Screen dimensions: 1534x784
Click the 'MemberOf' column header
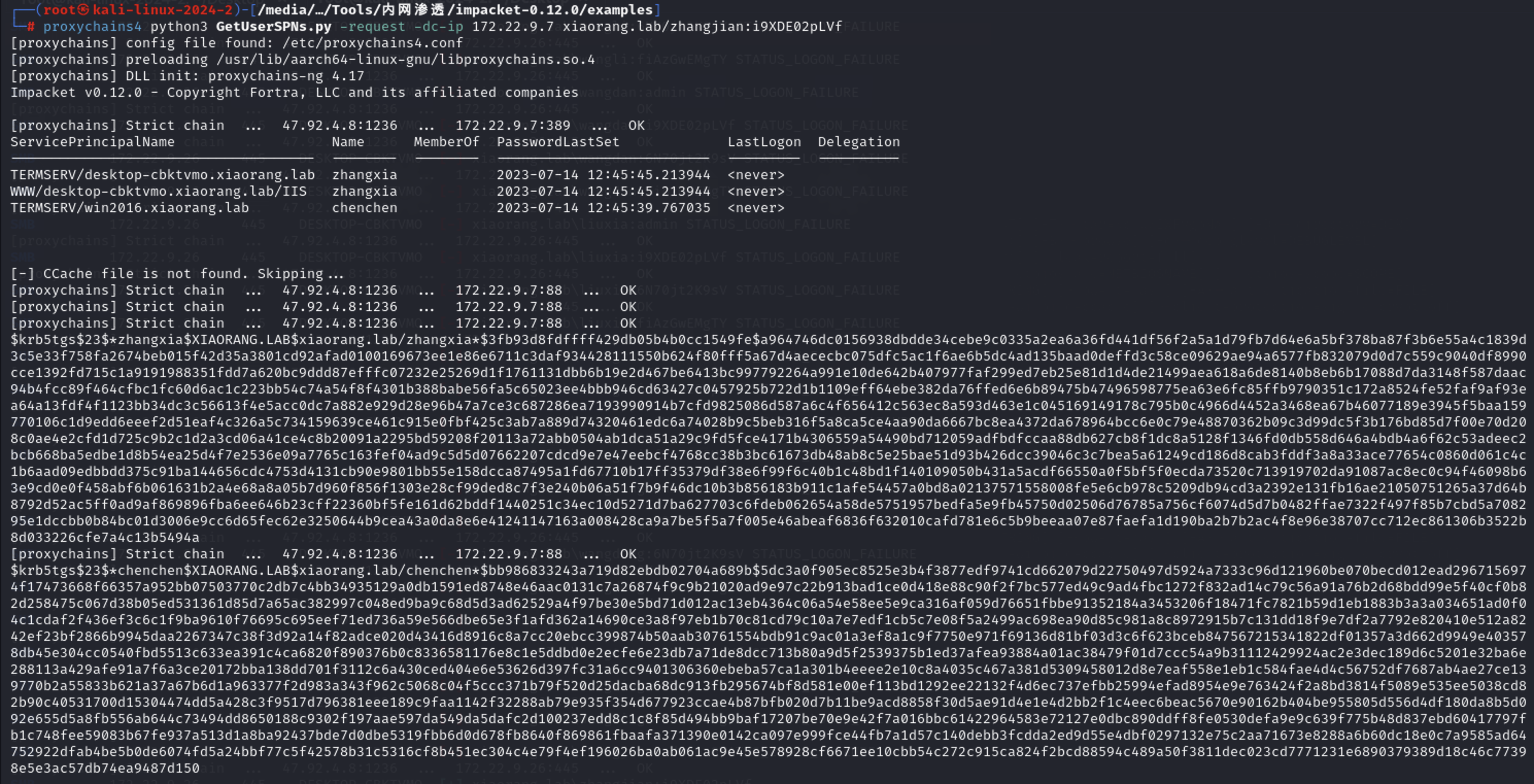447,142
